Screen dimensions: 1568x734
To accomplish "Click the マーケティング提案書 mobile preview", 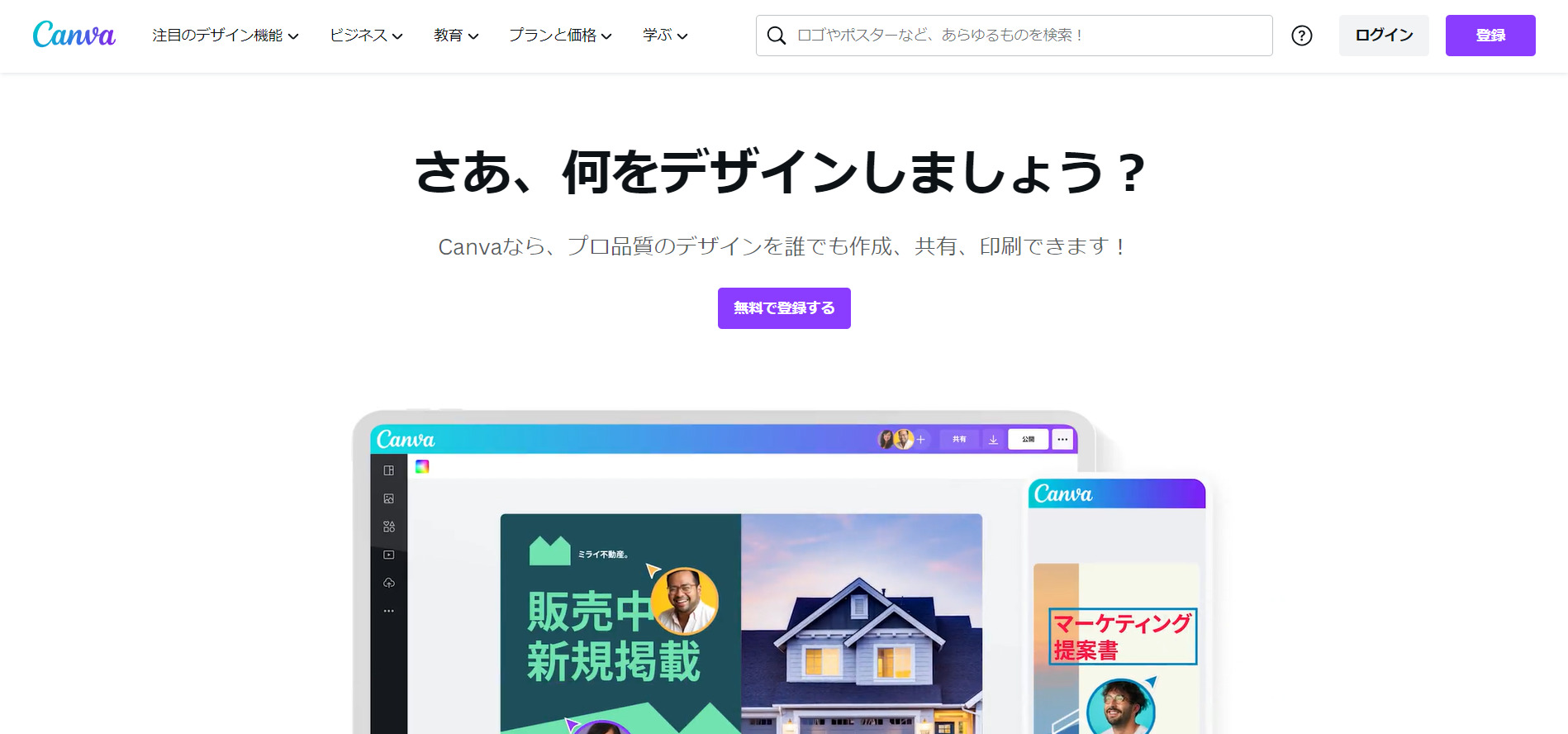I will coord(1117,607).
